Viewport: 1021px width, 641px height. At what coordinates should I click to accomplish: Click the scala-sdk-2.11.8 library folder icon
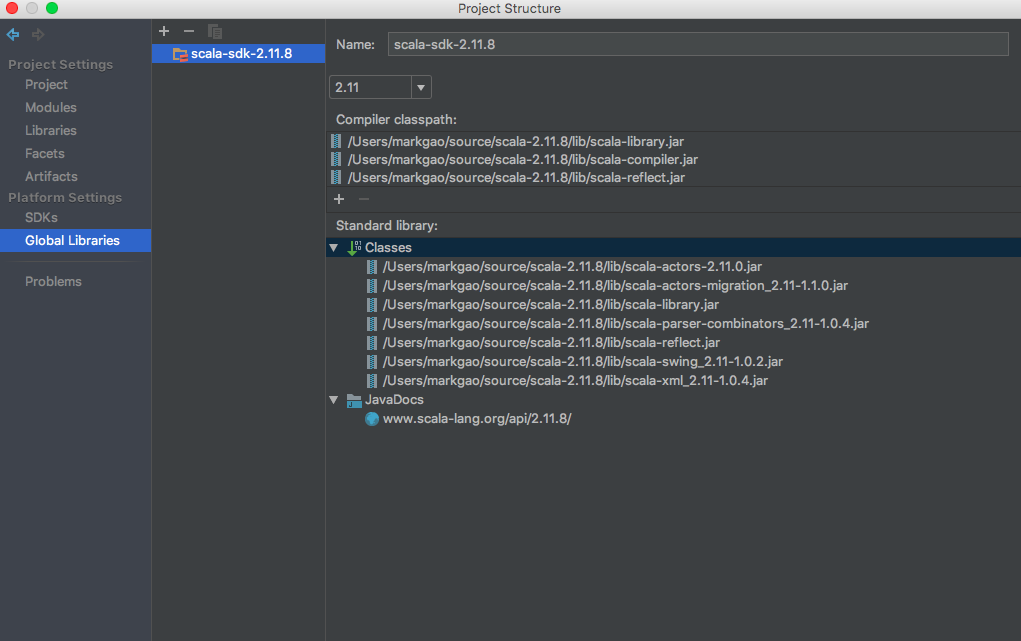[180, 54]
